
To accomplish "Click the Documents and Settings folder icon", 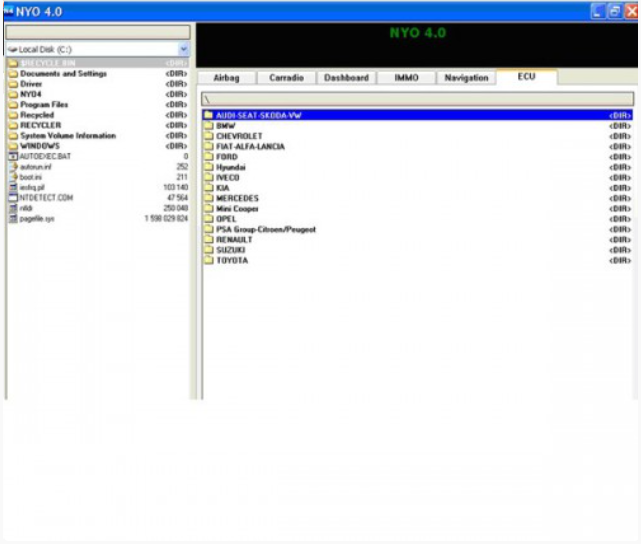I will coord(13,74).
